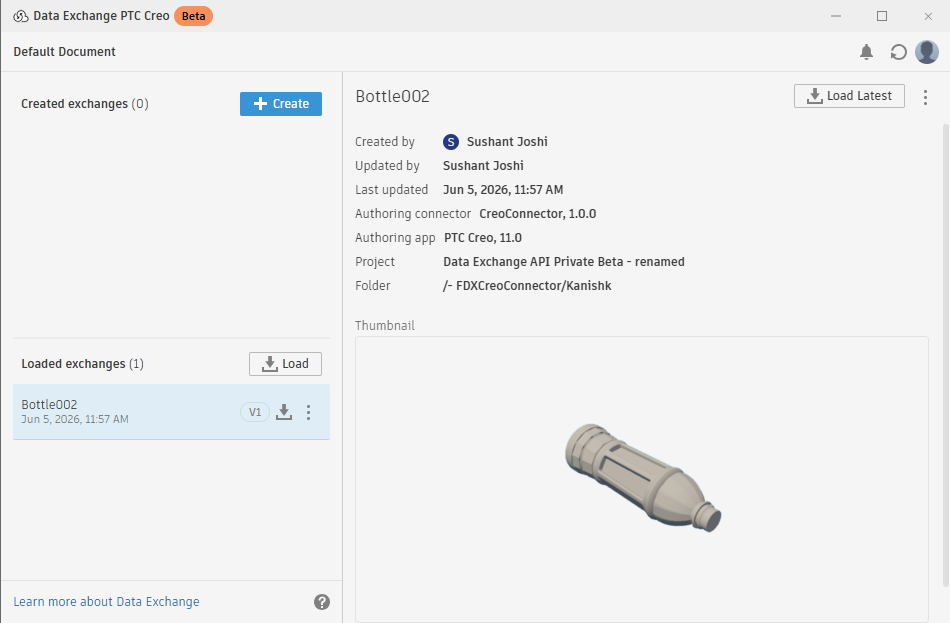This screenshot has height=623, width=950.
Task: Click the Data Exchange logo in the title bar
Action: [x=21, y=16]
